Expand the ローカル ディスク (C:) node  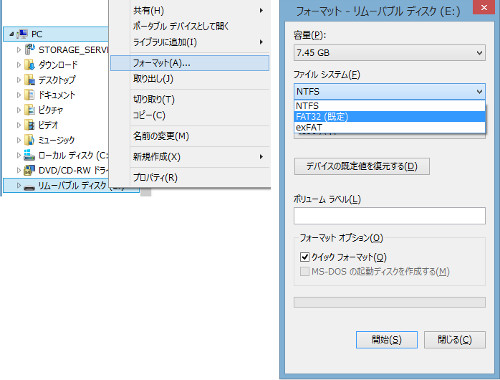19,155
